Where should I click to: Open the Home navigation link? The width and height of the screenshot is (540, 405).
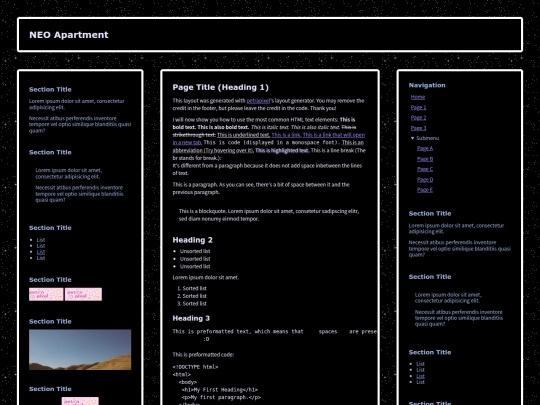418,97
